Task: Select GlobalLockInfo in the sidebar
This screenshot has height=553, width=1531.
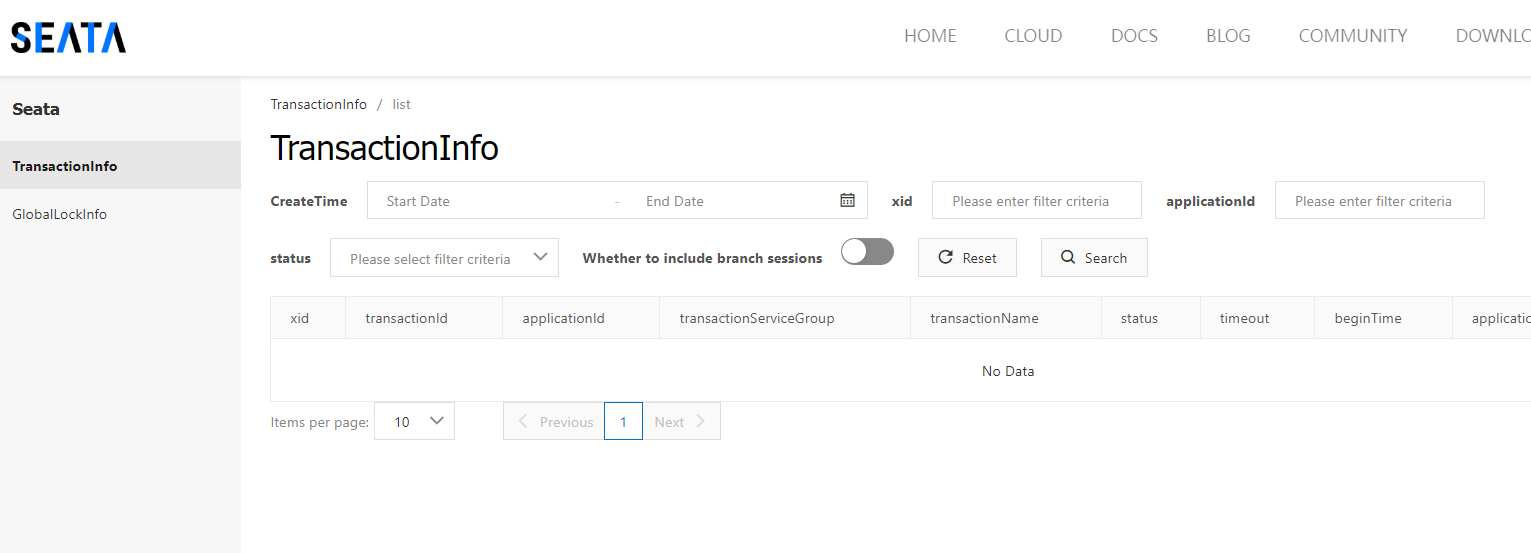Action: pos(120,214)
